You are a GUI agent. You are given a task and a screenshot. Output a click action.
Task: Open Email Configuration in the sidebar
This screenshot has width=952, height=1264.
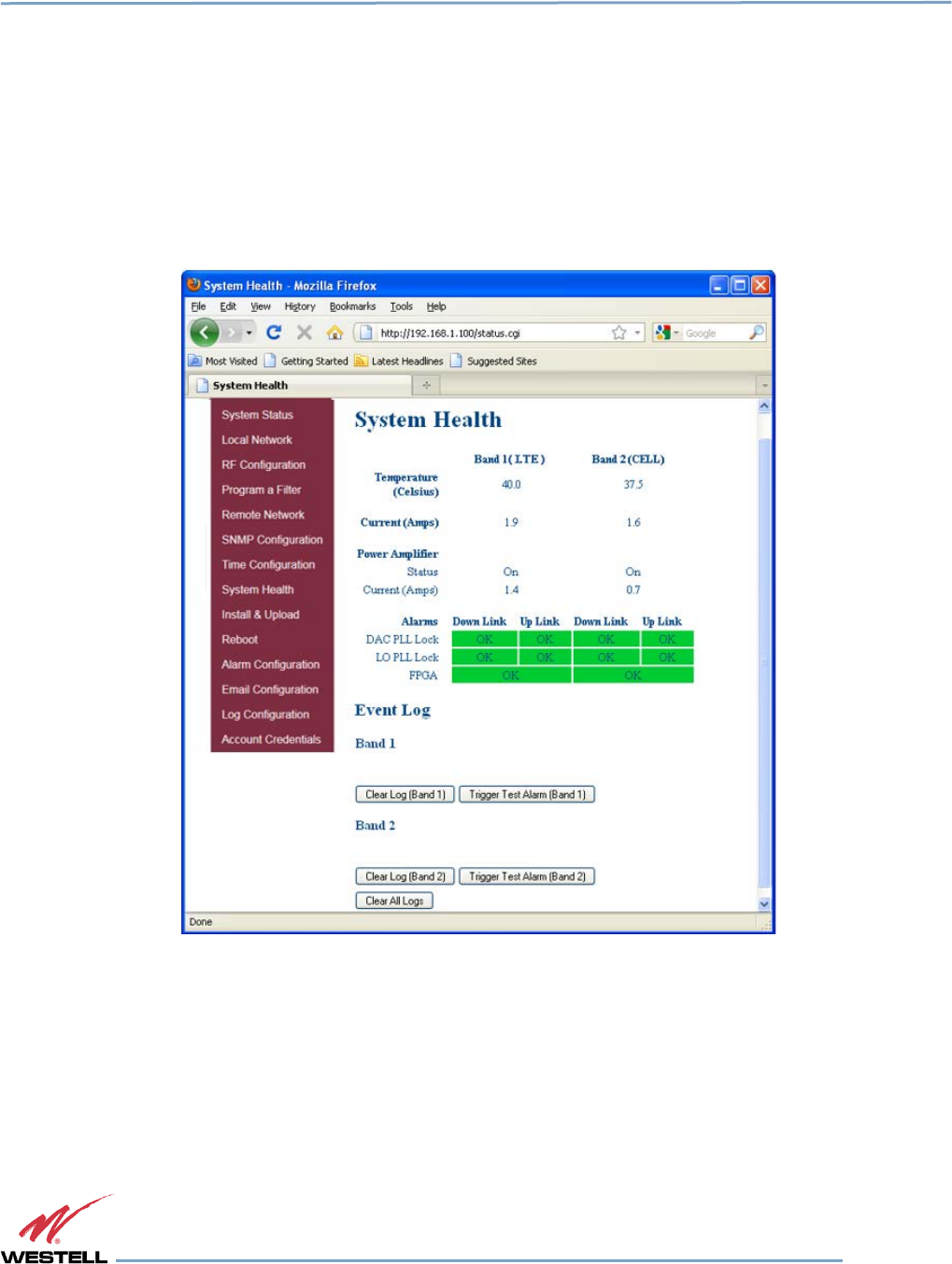tap(270, 689)
